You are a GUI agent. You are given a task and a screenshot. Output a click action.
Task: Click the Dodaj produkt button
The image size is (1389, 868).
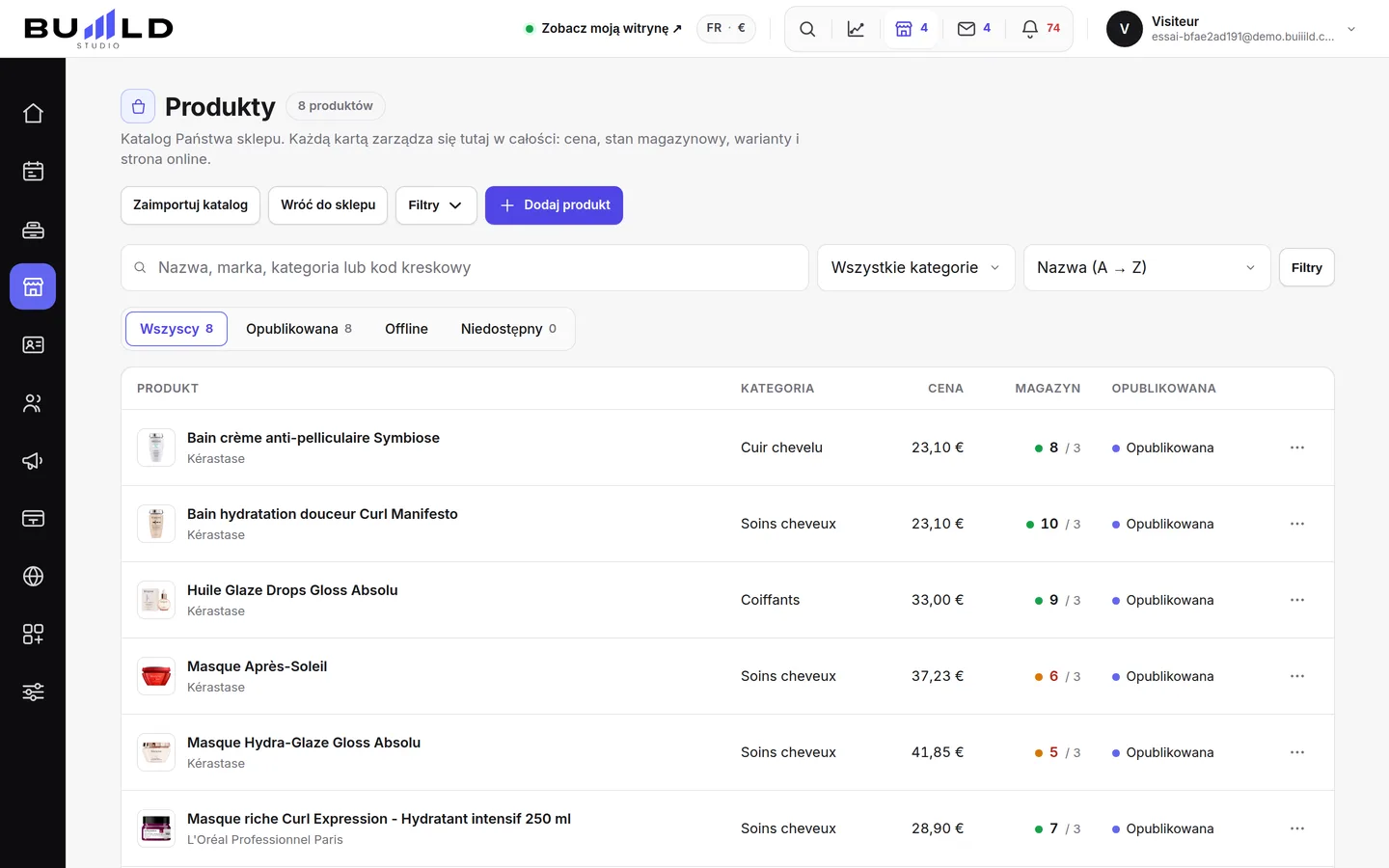click(x=554, y=205)
